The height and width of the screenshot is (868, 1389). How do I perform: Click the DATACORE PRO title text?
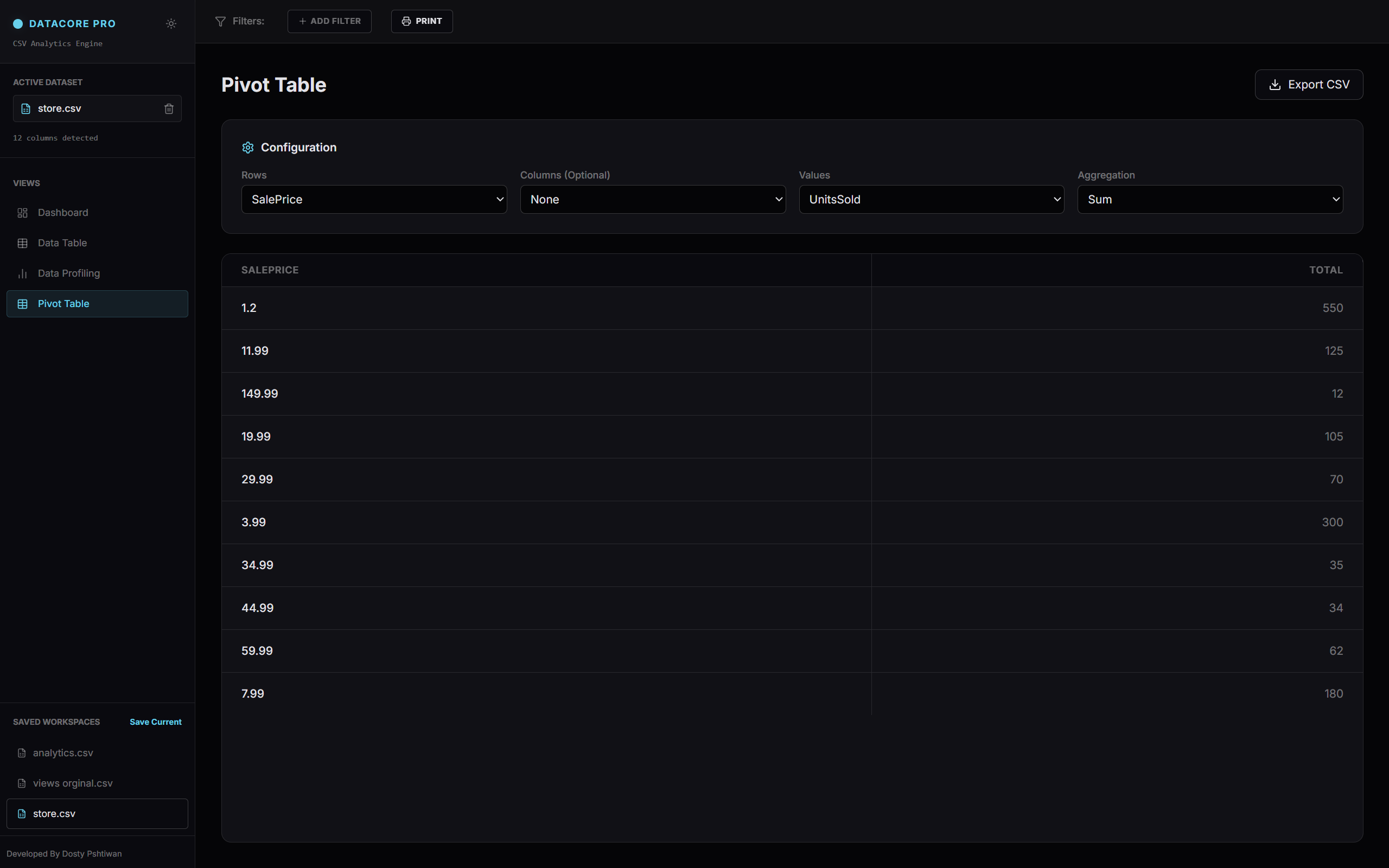tap(72, 23)
